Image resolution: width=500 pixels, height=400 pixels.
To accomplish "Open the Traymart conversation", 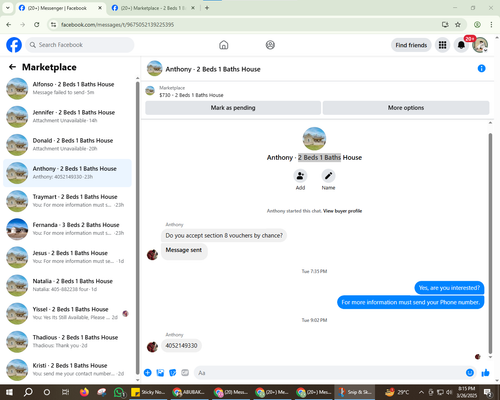I will 67,201.
